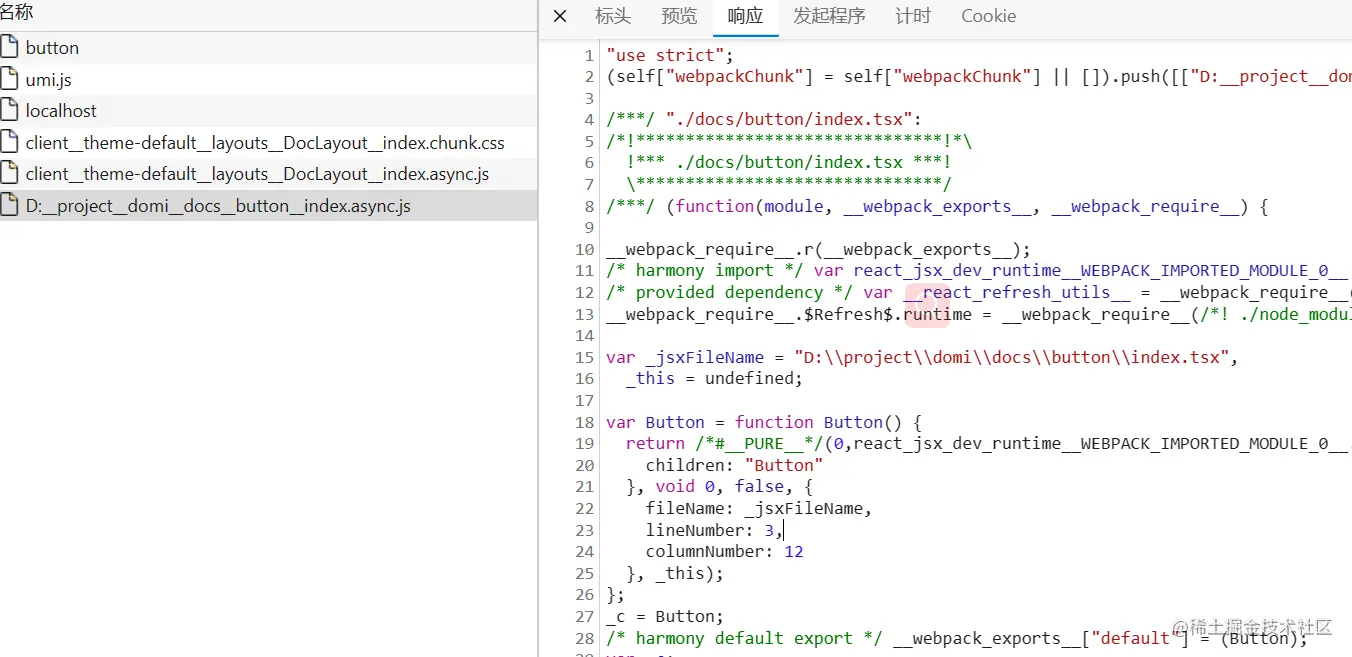
Task: Click the provided dependency comment line
Action: [x=979, y=293]
